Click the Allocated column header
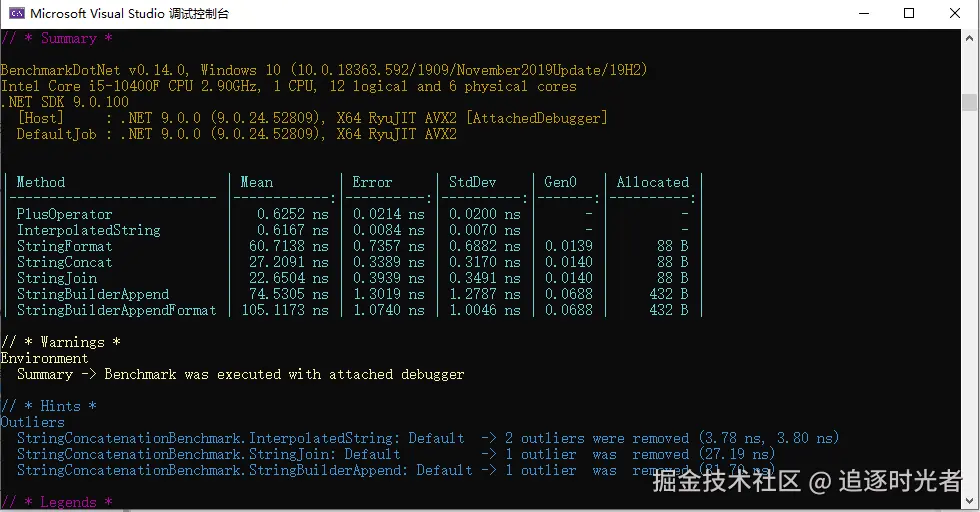 point(652,182)
